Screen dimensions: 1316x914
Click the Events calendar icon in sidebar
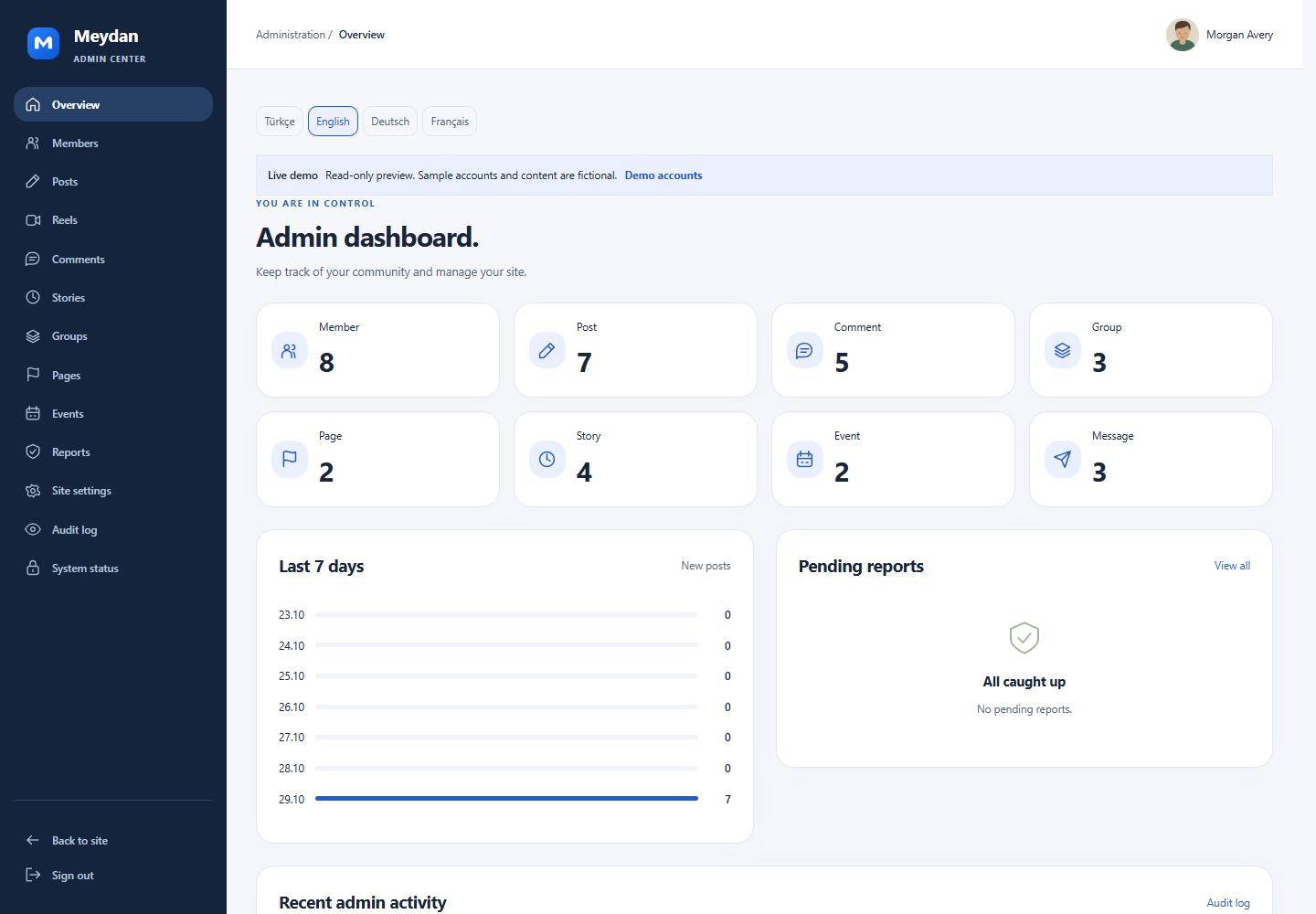click(x=33, y=414)
